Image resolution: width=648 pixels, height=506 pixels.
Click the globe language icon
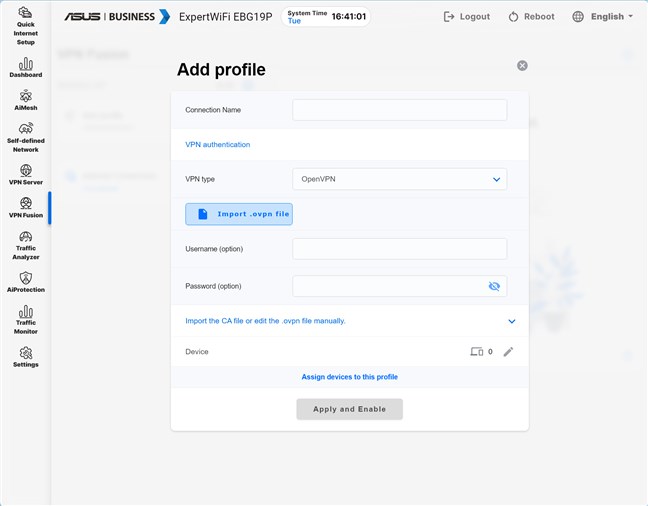pos(578,17)
